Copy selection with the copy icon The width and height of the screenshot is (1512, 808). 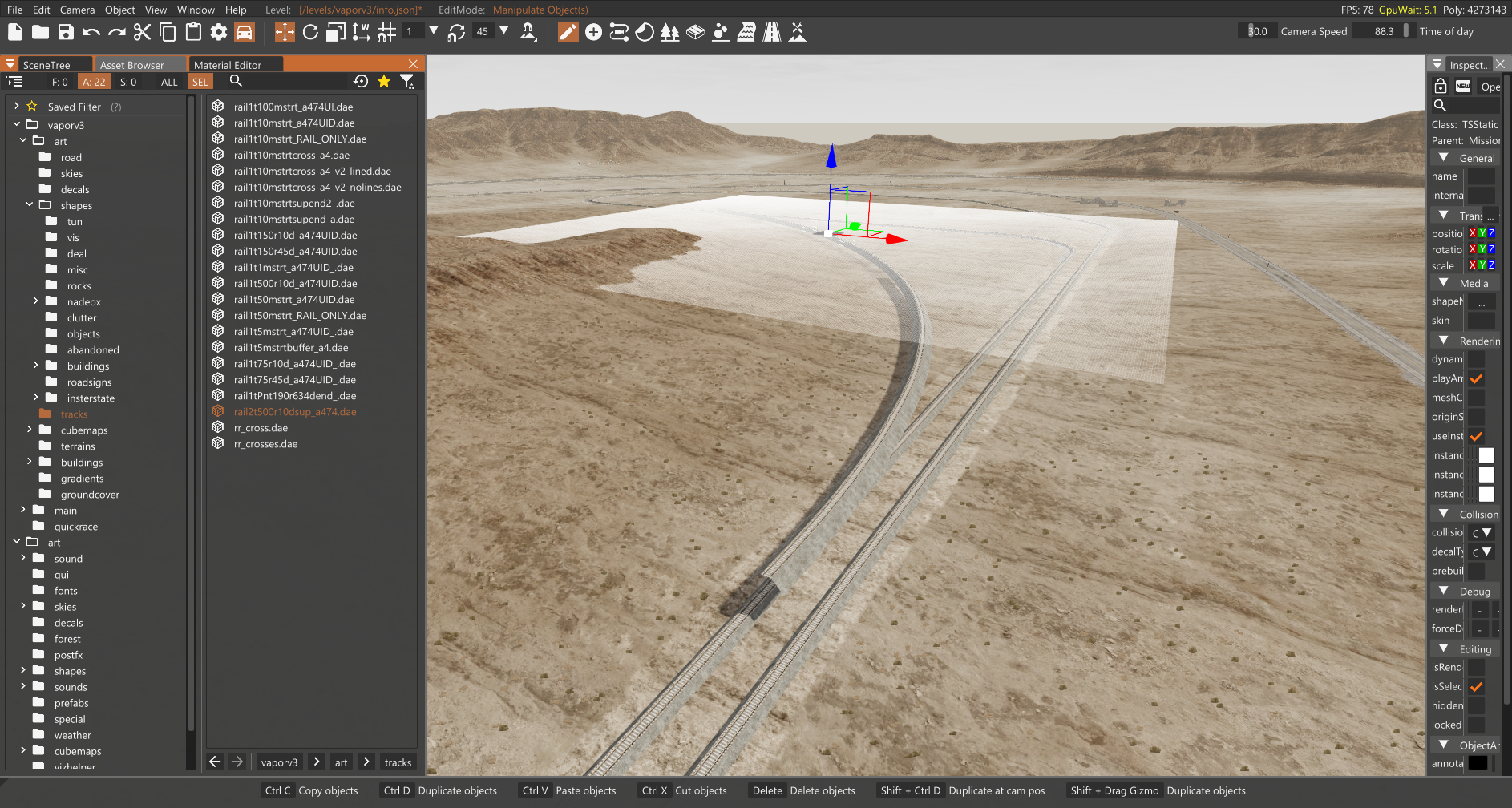[168, 32]
